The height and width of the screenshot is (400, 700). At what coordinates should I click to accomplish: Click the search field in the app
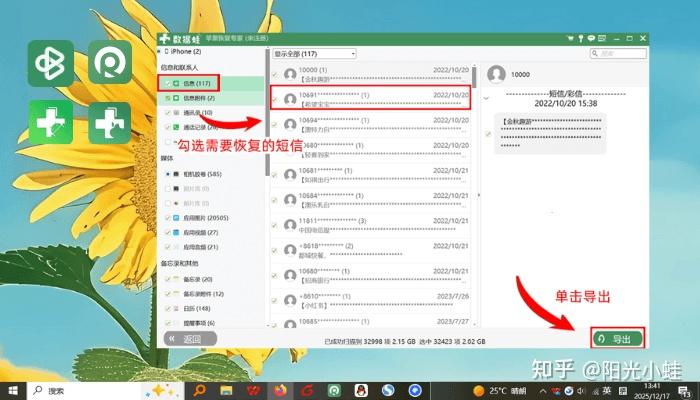618,54
